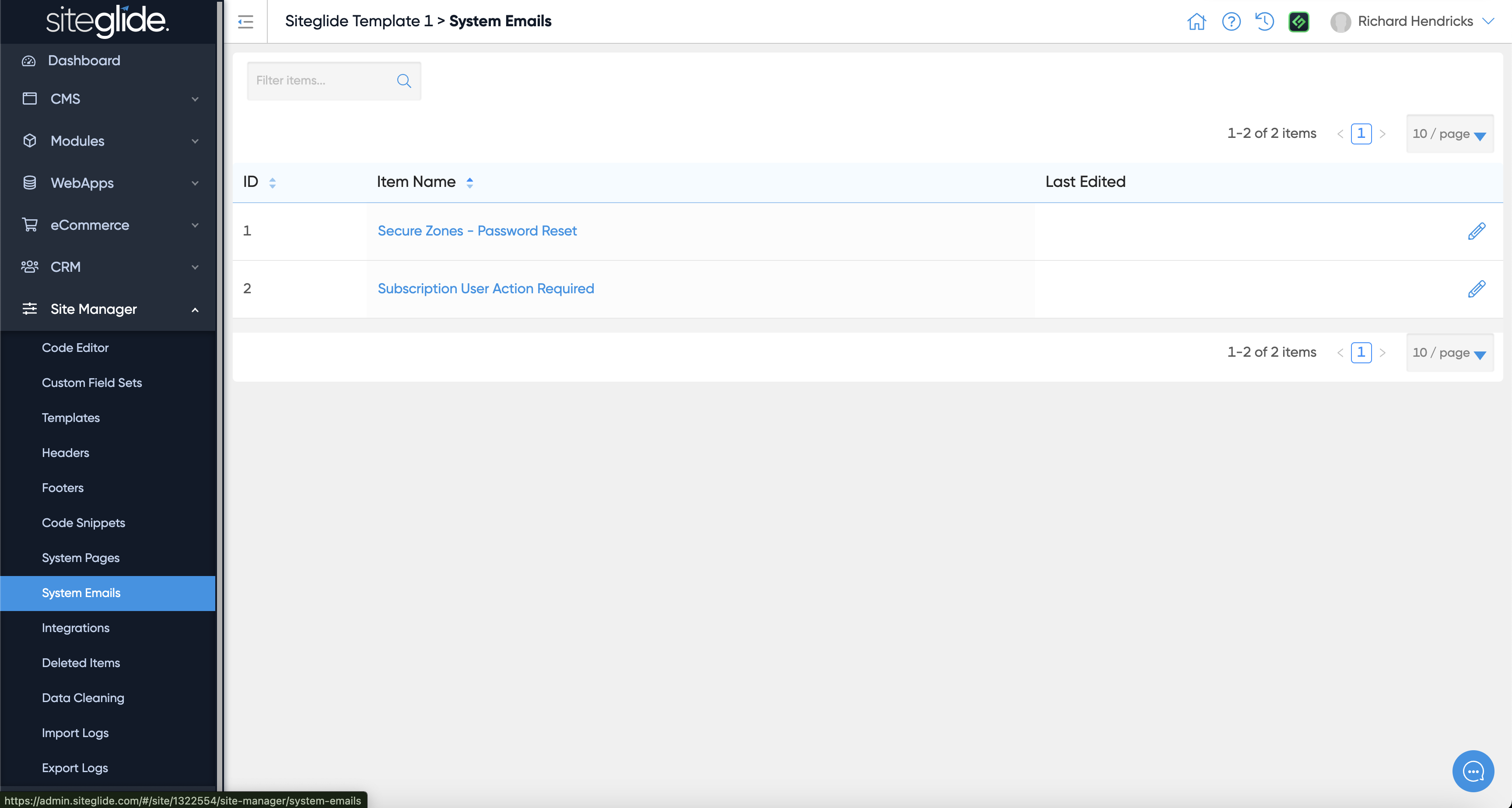Go to System Pages menu item

click(80, 558)
